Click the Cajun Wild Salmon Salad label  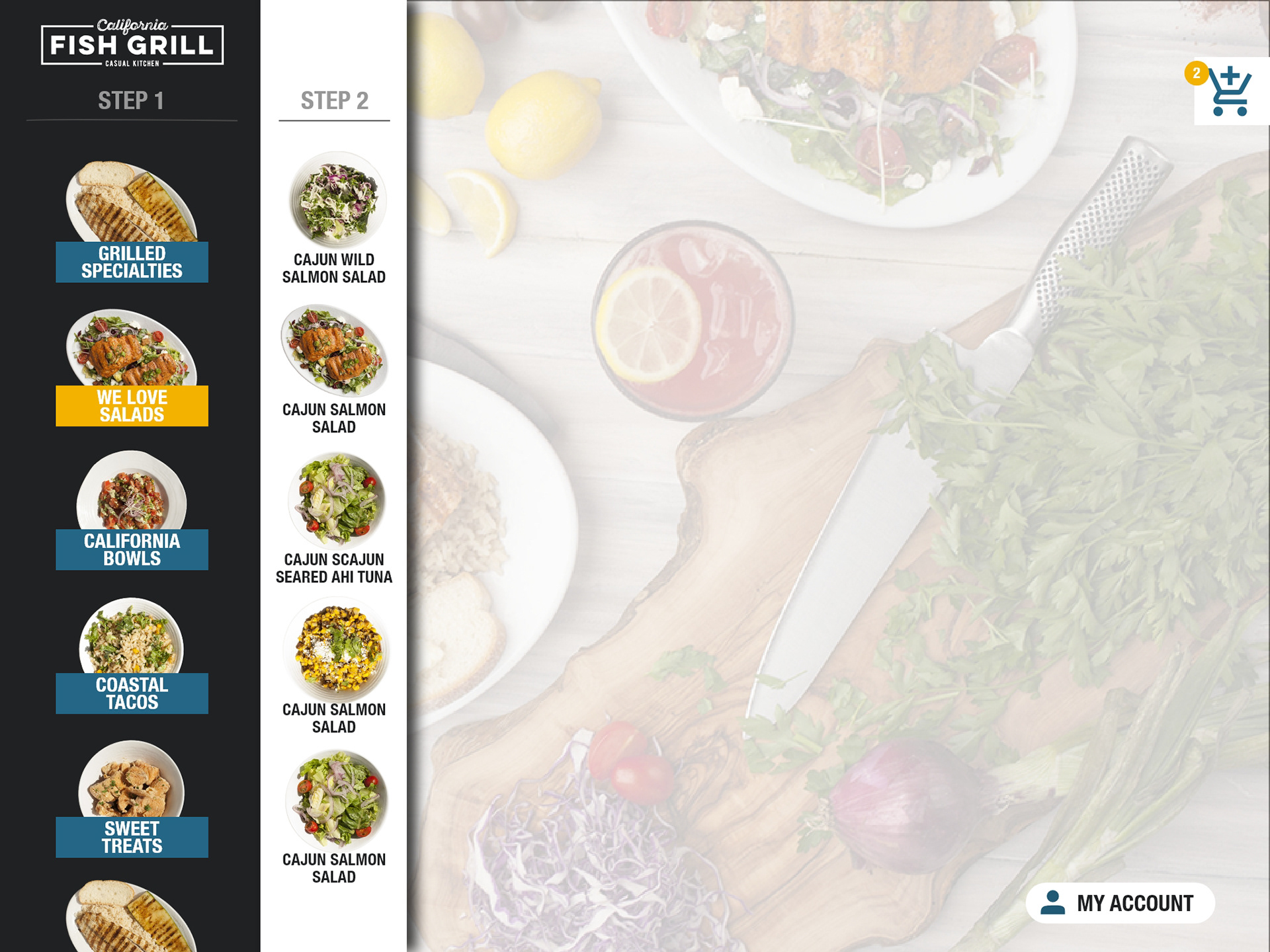coord(334,268)
